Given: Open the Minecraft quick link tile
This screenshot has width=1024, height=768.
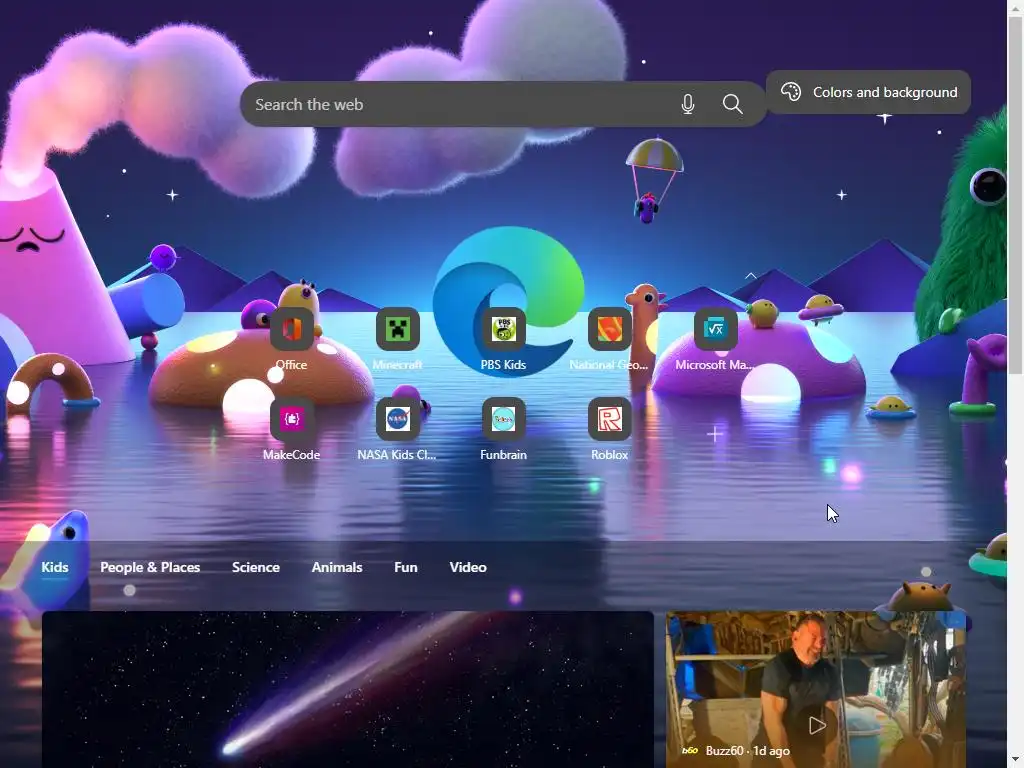Looking at the screenshot, I should point(397,329).
